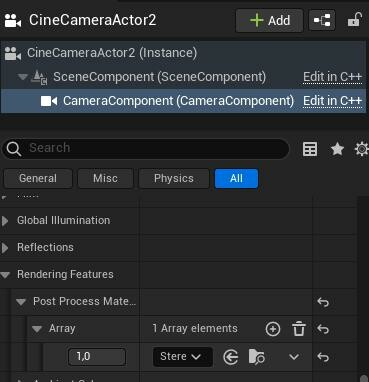Toggle the details panel lock icon
Image resolution: width=369 pixels, height=382 pixels.
(355, 20)
